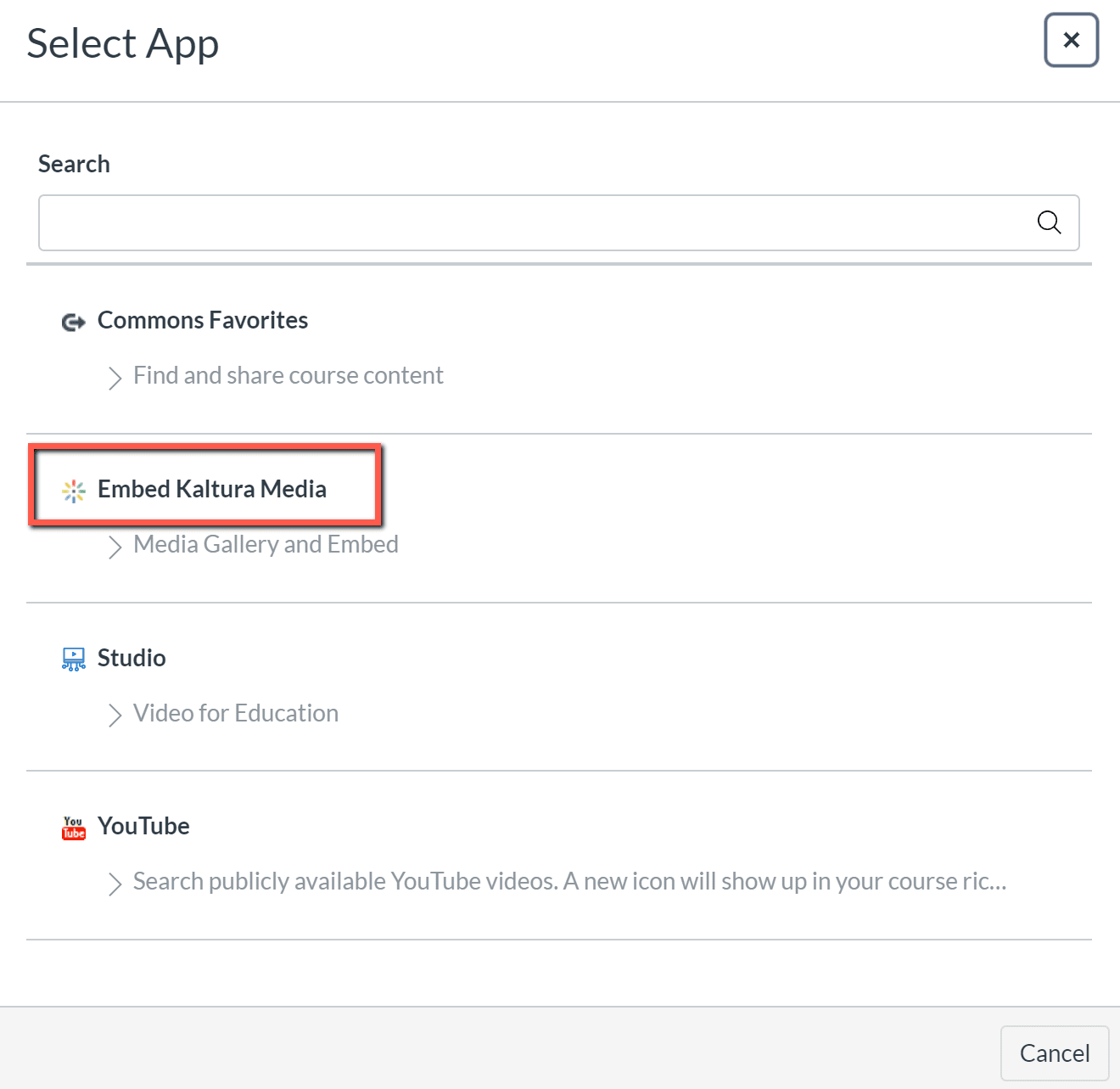Click the Kaltura starburst icon

[x=74, y=491]
